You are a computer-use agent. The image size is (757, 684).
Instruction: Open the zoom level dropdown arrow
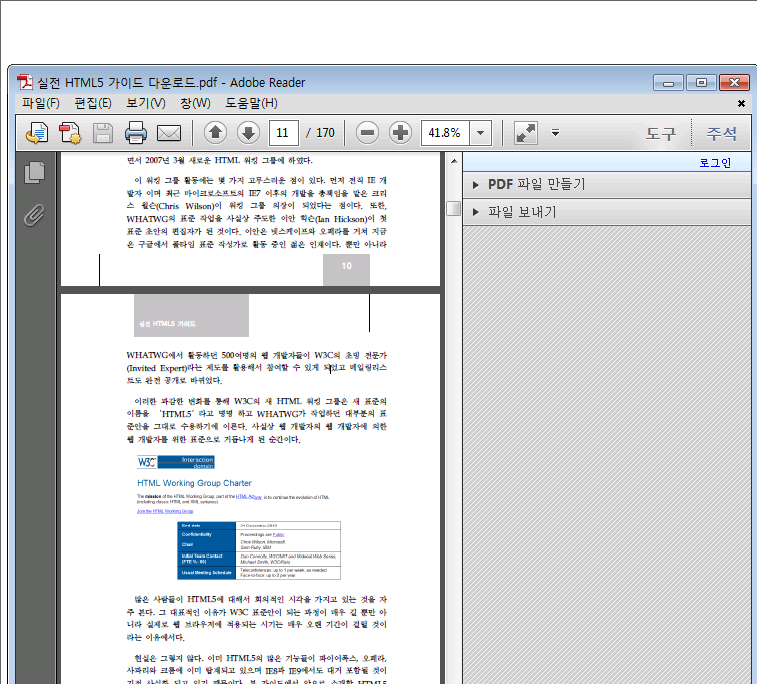pyautogui.click(x=480, y=133)
